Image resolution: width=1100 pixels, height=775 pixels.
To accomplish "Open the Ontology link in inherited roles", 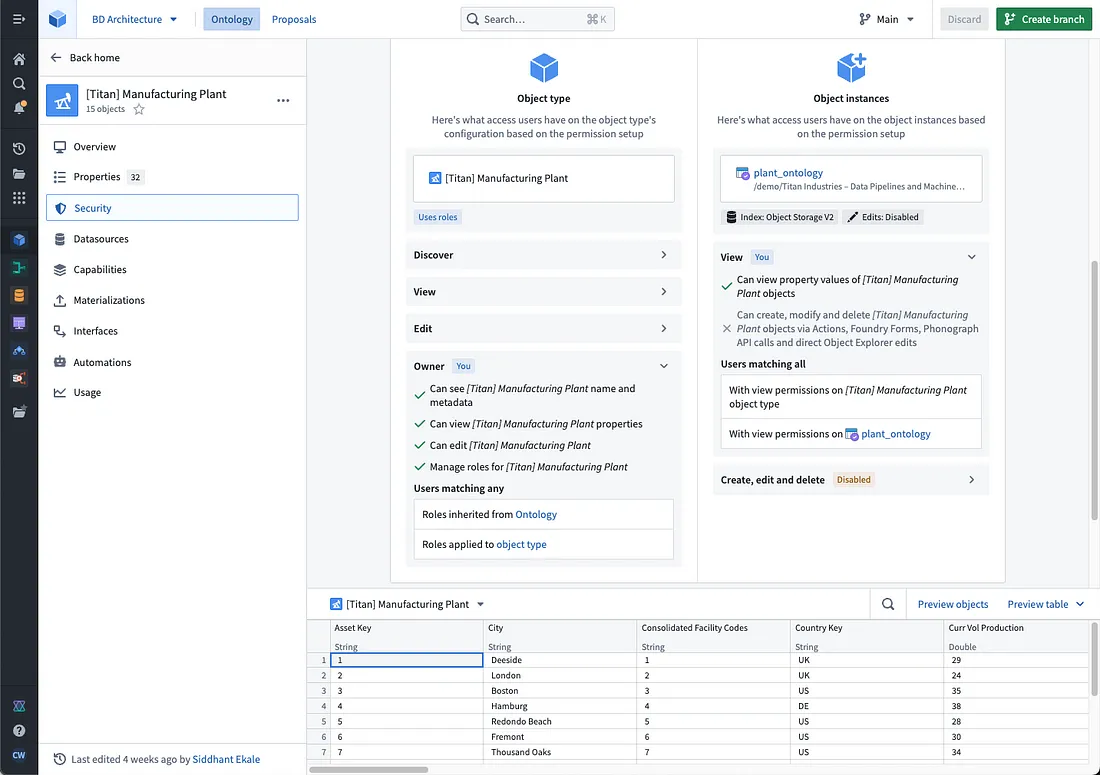I will (536, 514).
